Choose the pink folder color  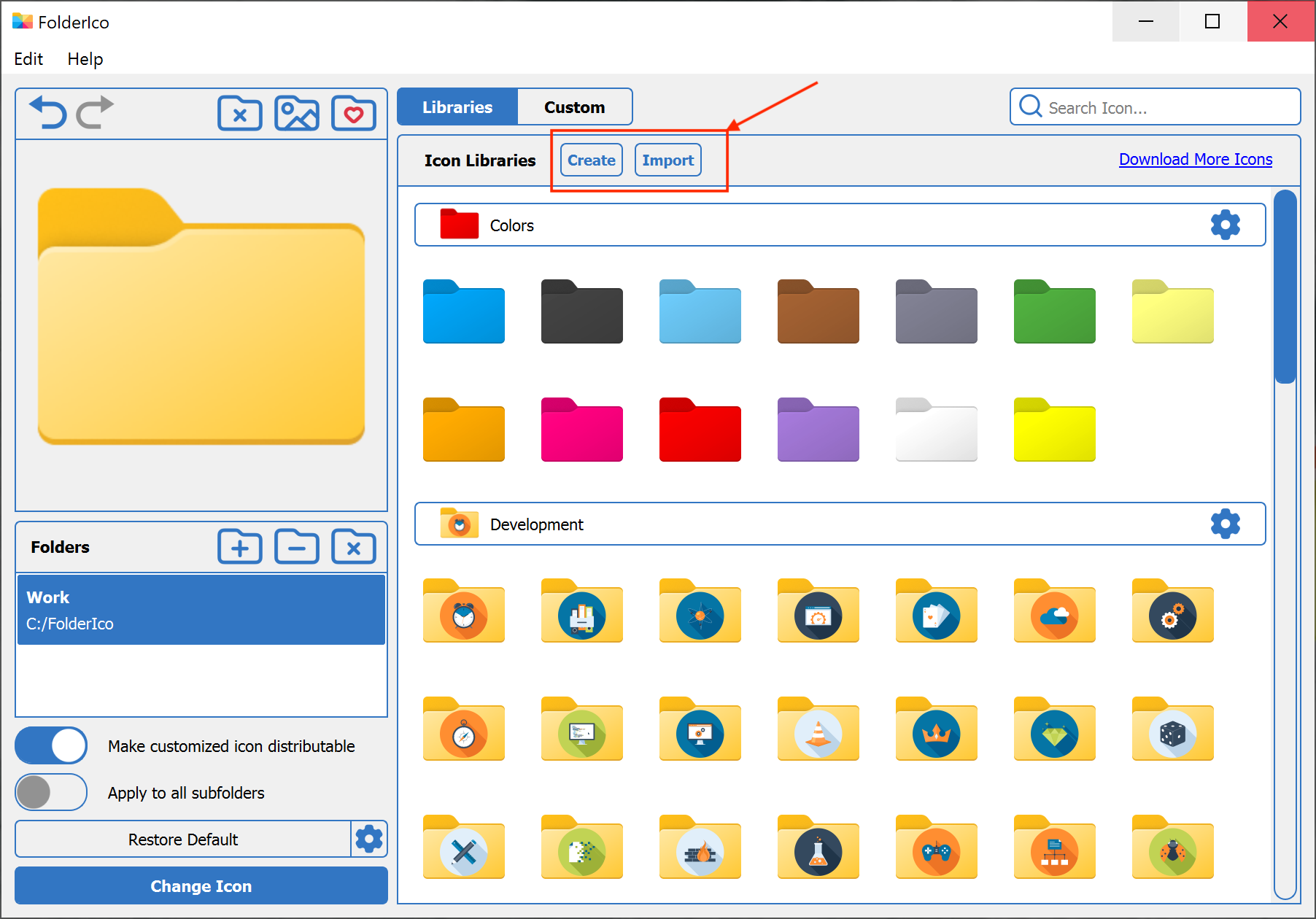(x=581, y=430)
